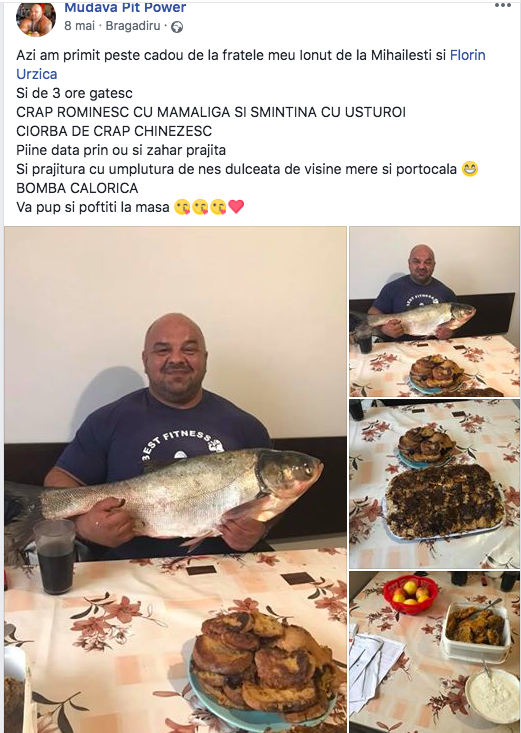Click the second kissing face emoji

click(200, 207)
